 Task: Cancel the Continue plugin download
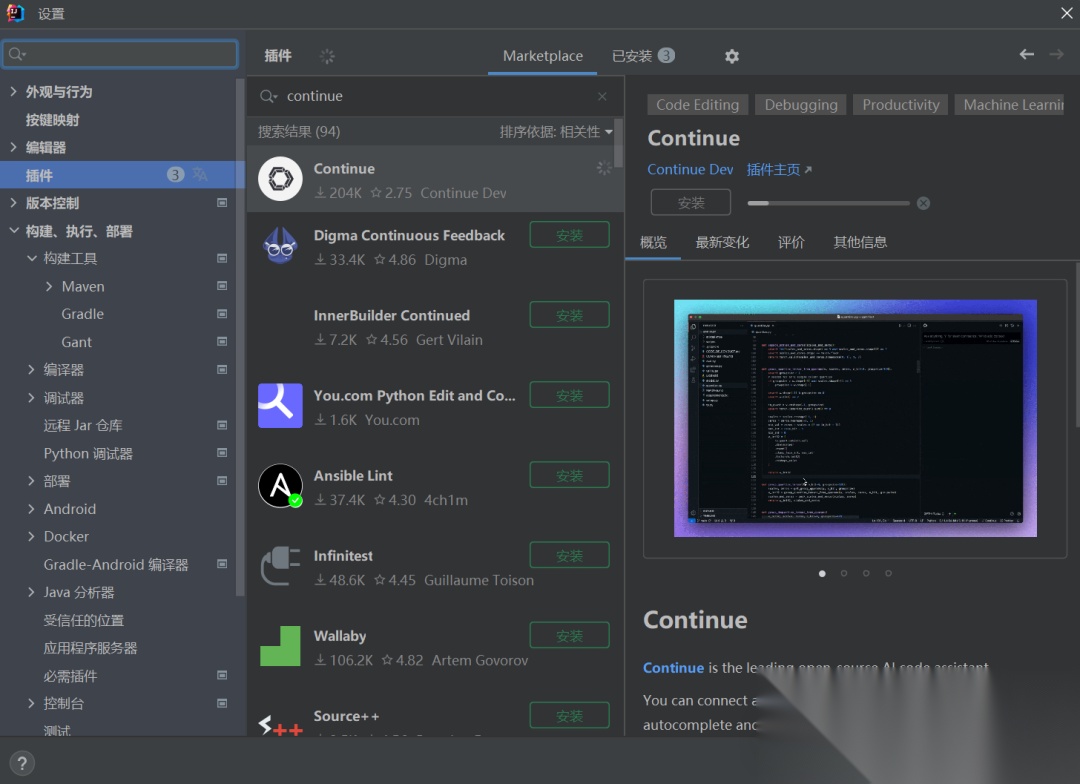click(x=924, y=203)
